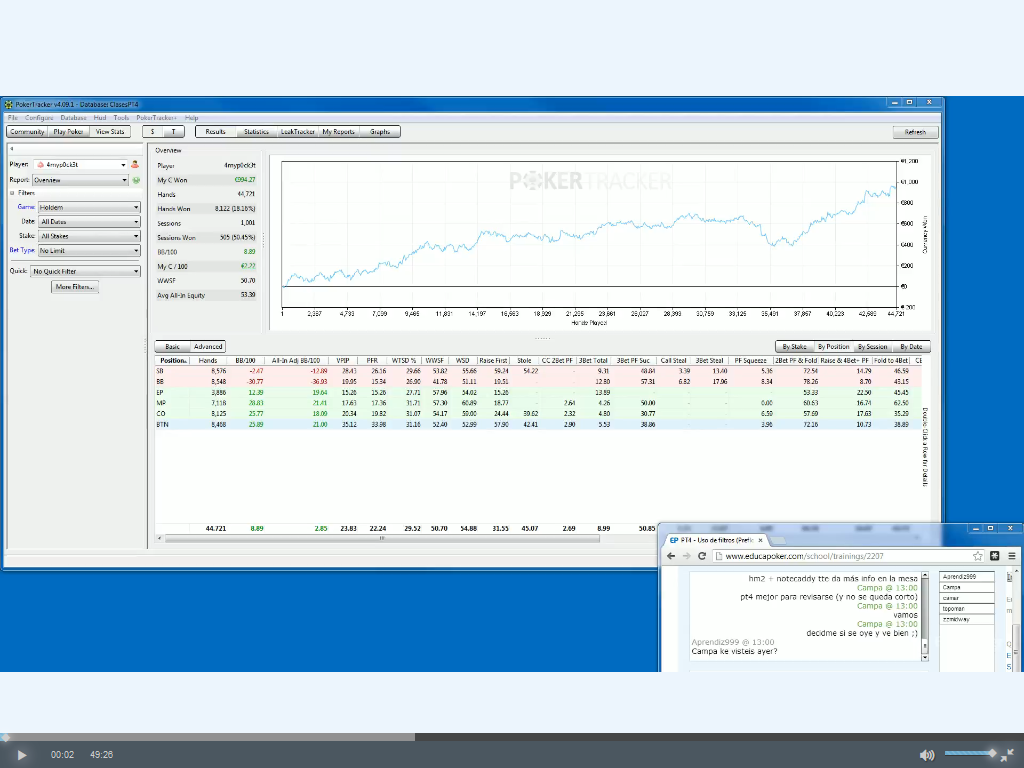Open the Date All Dates dropdown
The image size is (1024, 768).
click(89, 222)
